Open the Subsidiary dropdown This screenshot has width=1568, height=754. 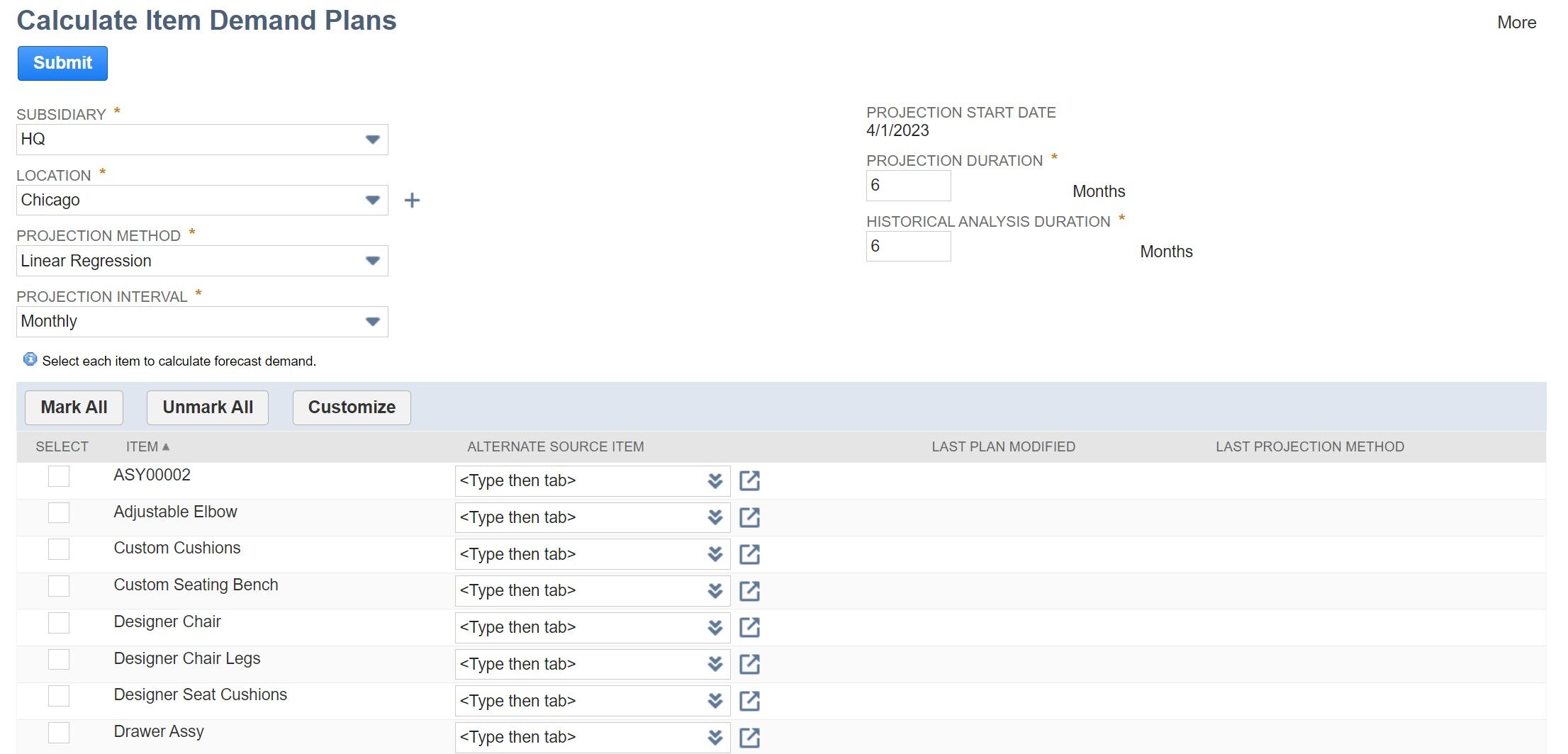tap(372, 139)
